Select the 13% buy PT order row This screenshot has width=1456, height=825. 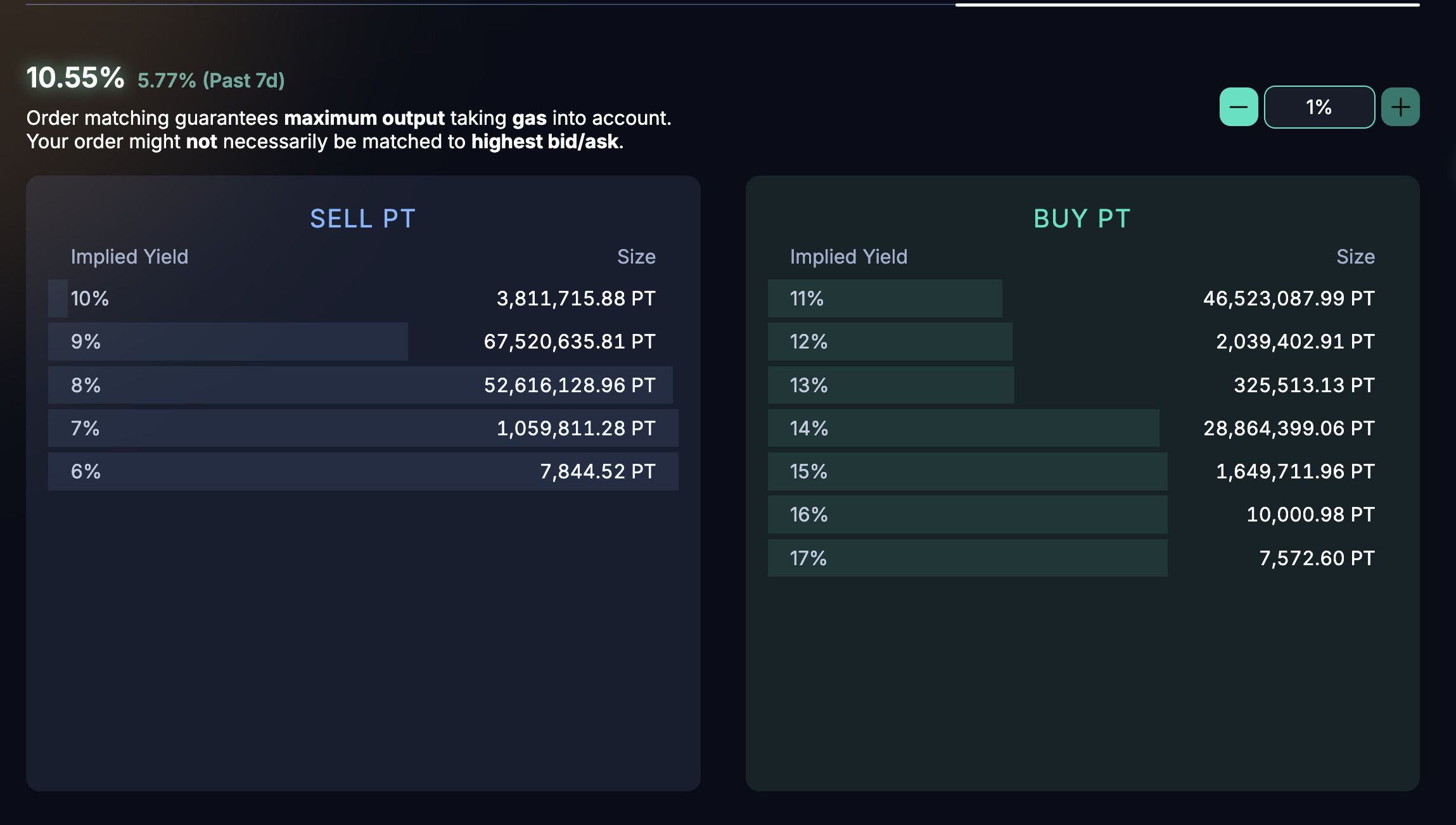(1082, 385)
